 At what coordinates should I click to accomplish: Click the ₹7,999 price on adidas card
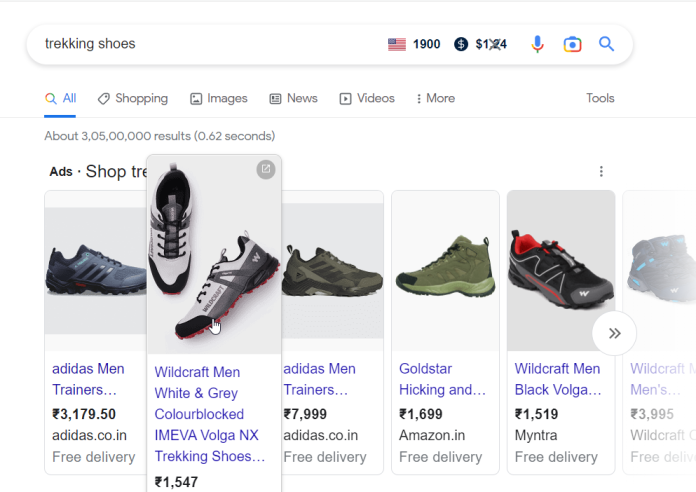click(305, 414)
